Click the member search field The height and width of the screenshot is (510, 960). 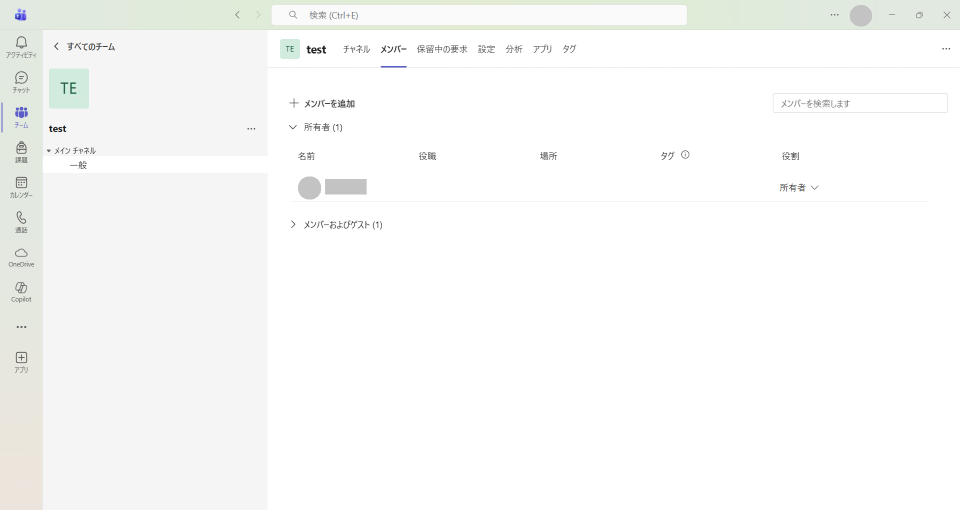coord(859,103)
